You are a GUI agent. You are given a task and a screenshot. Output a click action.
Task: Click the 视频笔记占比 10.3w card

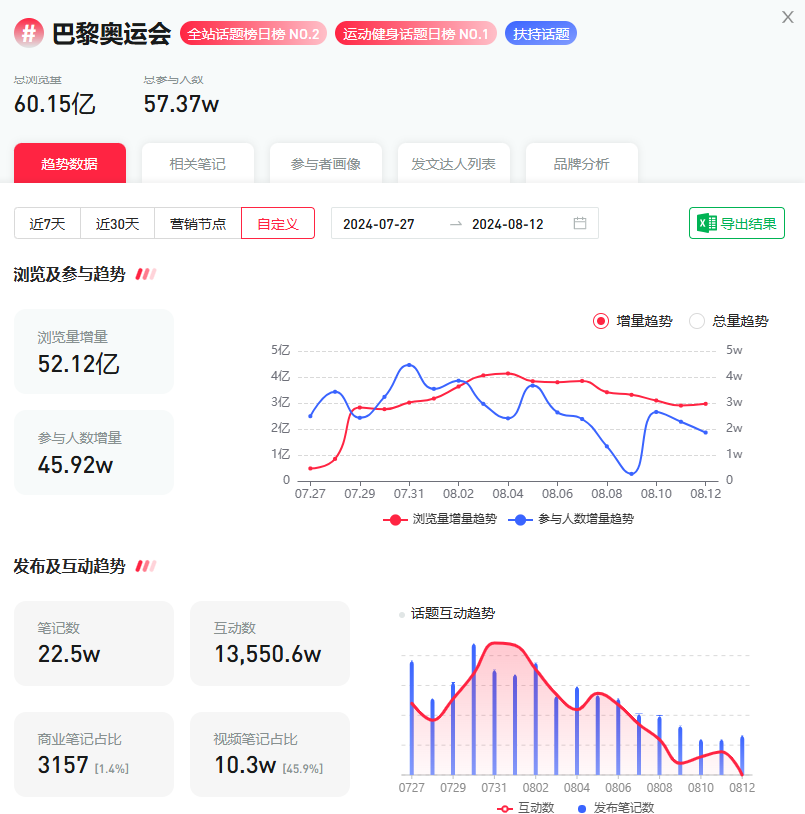tap(270, 754)
